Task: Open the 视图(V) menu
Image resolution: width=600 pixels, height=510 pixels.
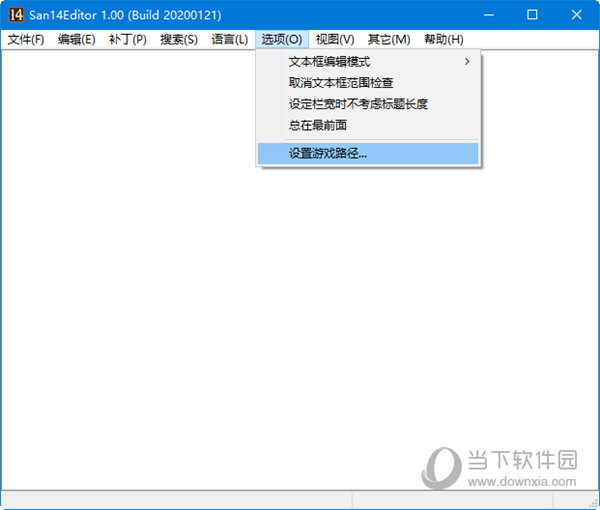Action: coord(335,39)
